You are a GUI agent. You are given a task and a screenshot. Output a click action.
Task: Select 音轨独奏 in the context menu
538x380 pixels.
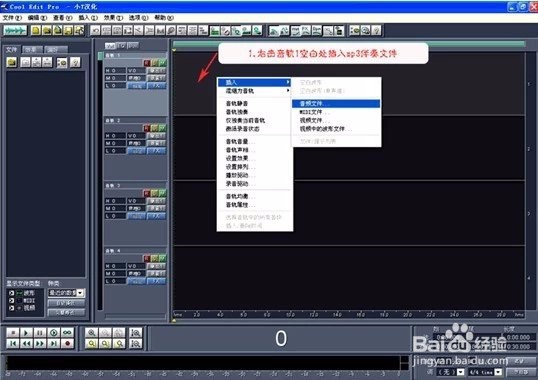pos(255,112)
